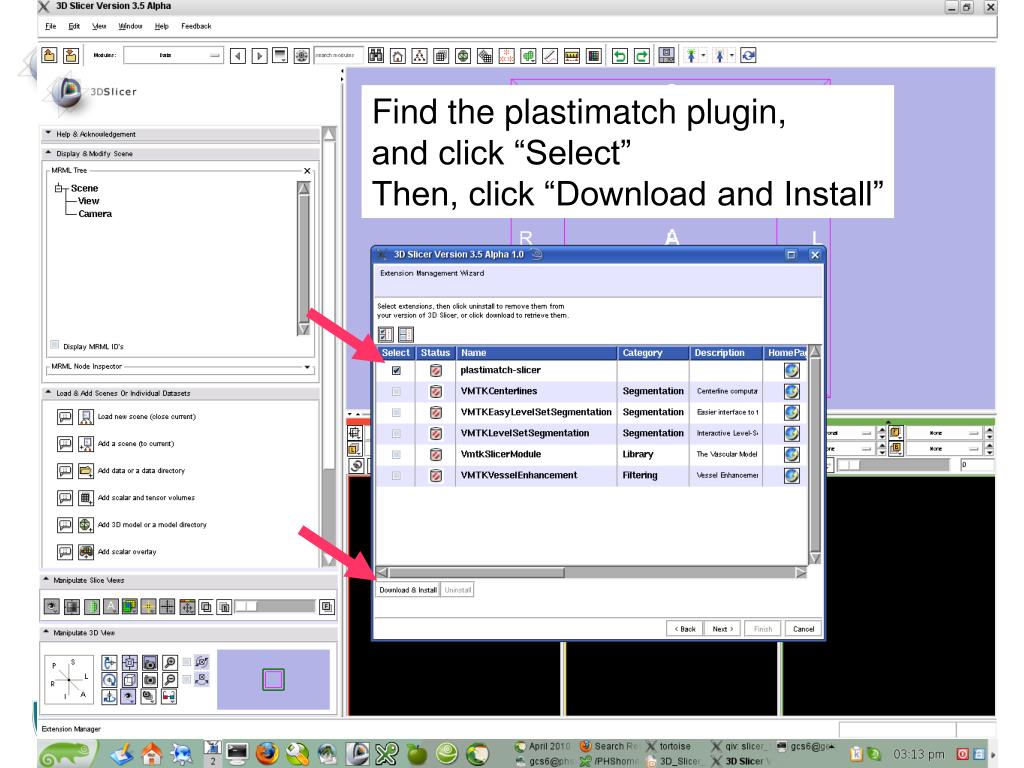Click the < Back wizard button
Viewport: 1024px width, 768px height.
684,629
